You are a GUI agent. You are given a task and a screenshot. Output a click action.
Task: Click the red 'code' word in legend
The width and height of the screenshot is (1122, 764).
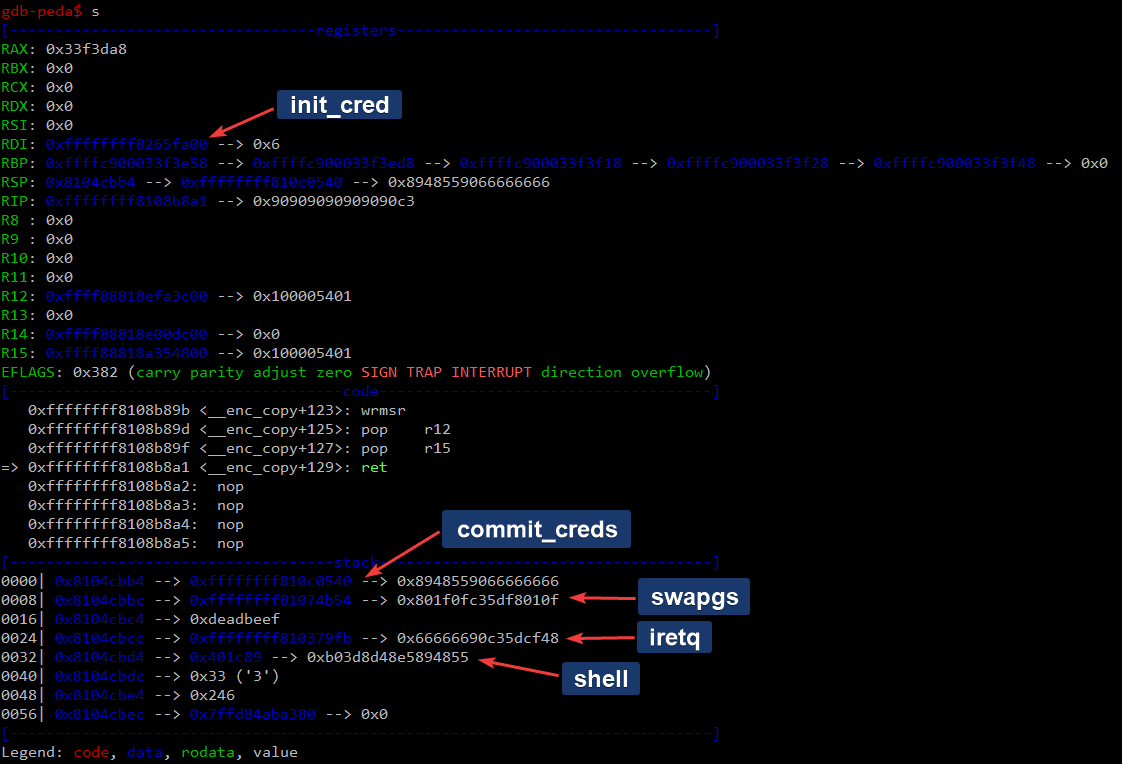[91, 752]
